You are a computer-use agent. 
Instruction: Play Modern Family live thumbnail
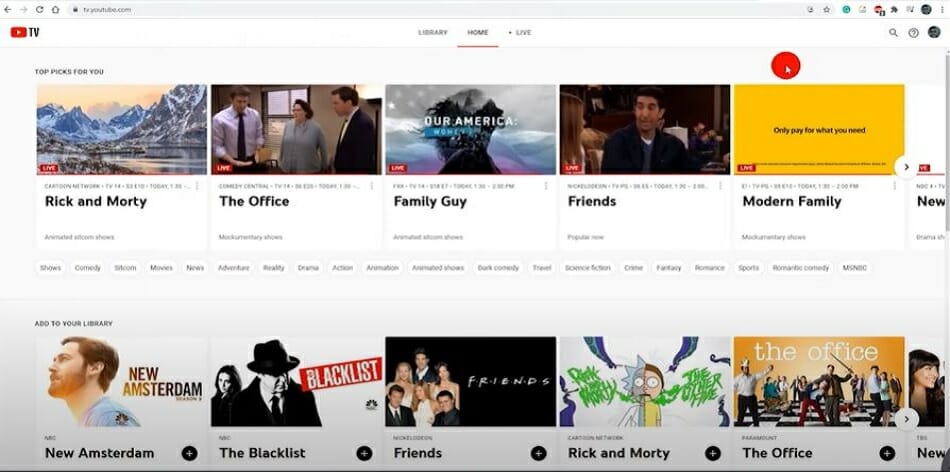819,130
